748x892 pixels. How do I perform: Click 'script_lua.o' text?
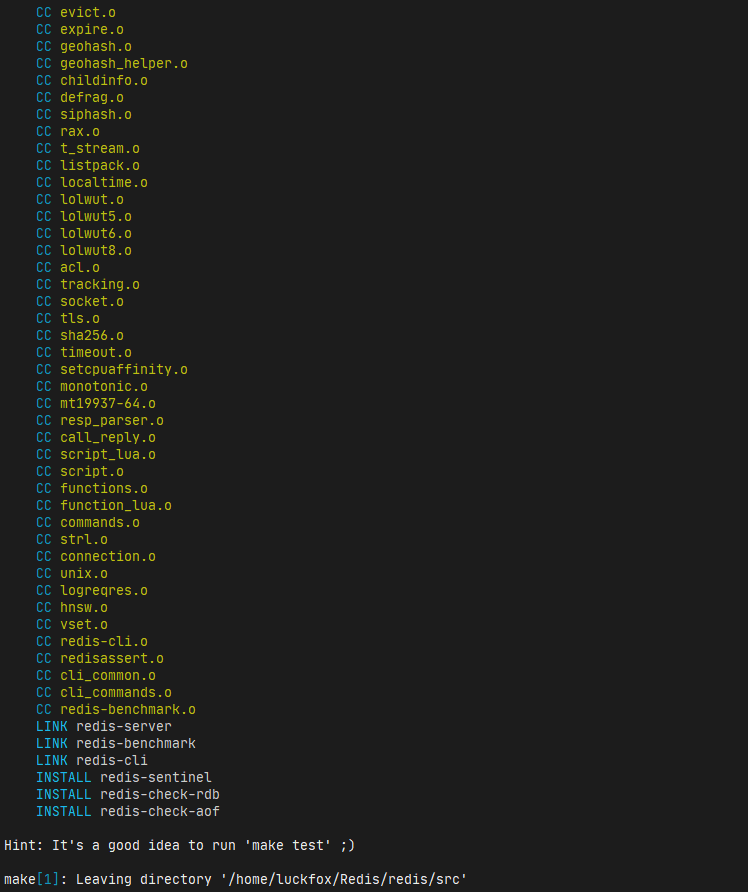[x=108, y=455]
